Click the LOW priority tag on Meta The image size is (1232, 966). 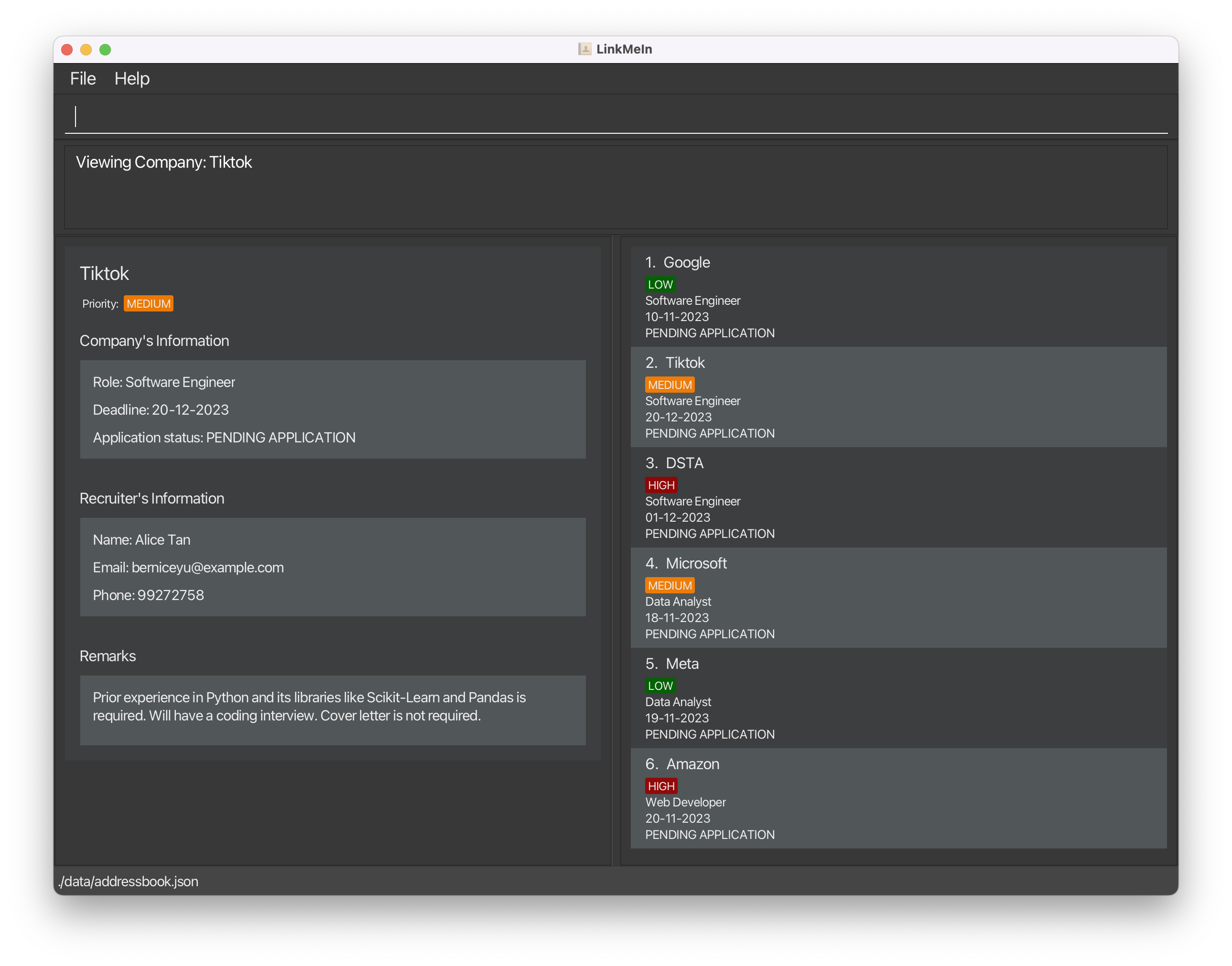(x=660, y=686)
